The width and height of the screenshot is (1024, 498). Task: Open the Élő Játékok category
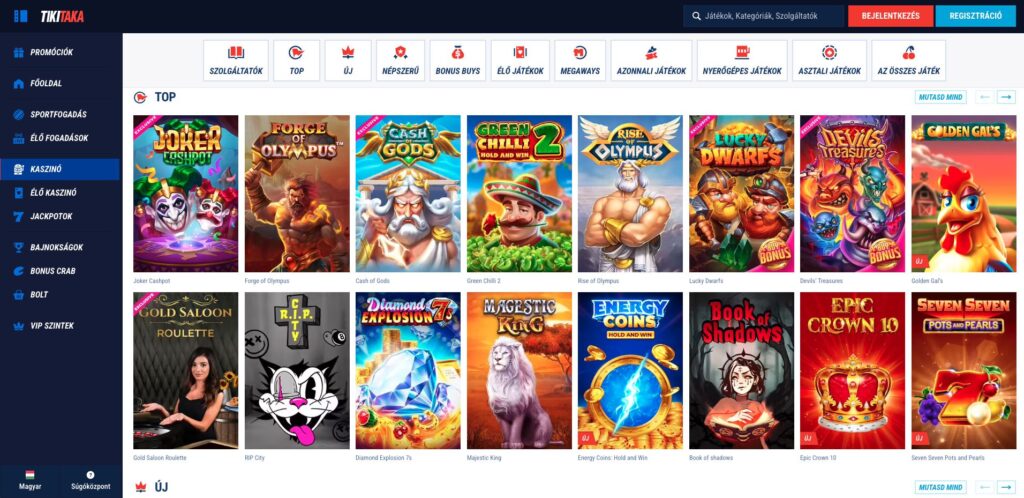520,60
